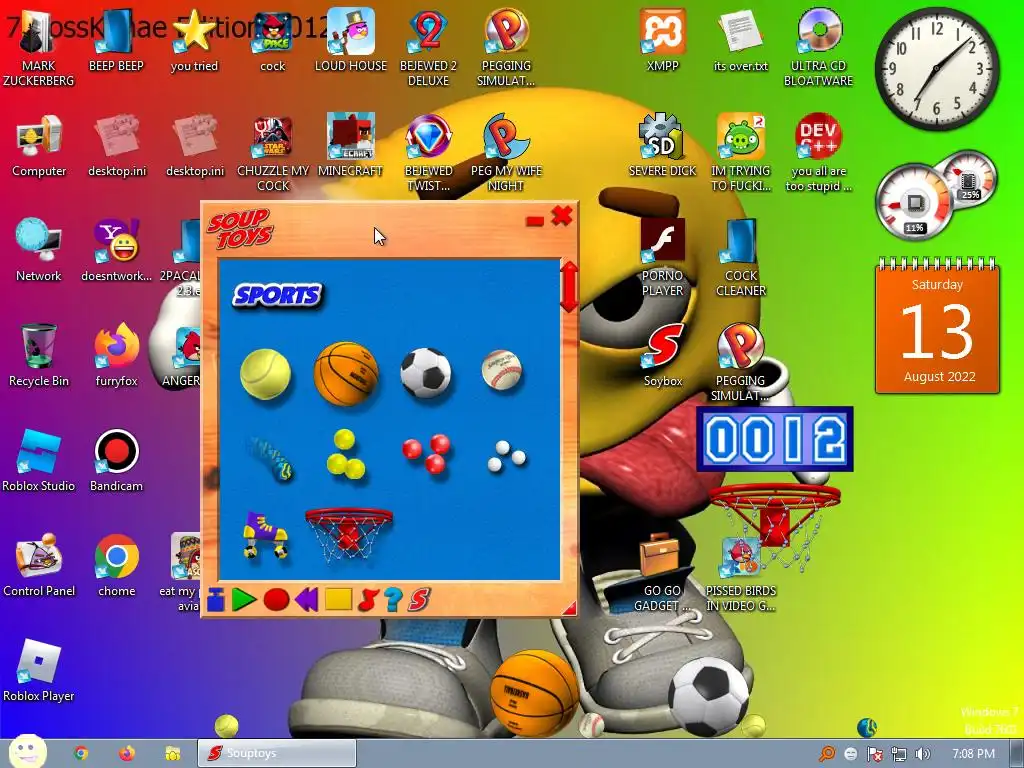This screenshot has height=768, width=1024.
Task: Click the CPU meter gadget
Action: coord(914,202)
